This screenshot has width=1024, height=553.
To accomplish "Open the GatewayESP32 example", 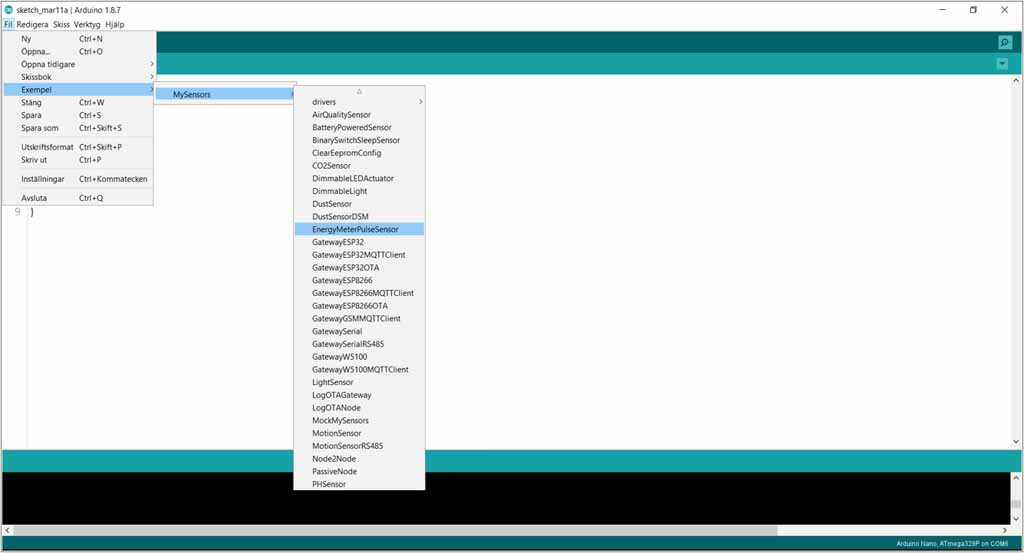I will point(359,242).
